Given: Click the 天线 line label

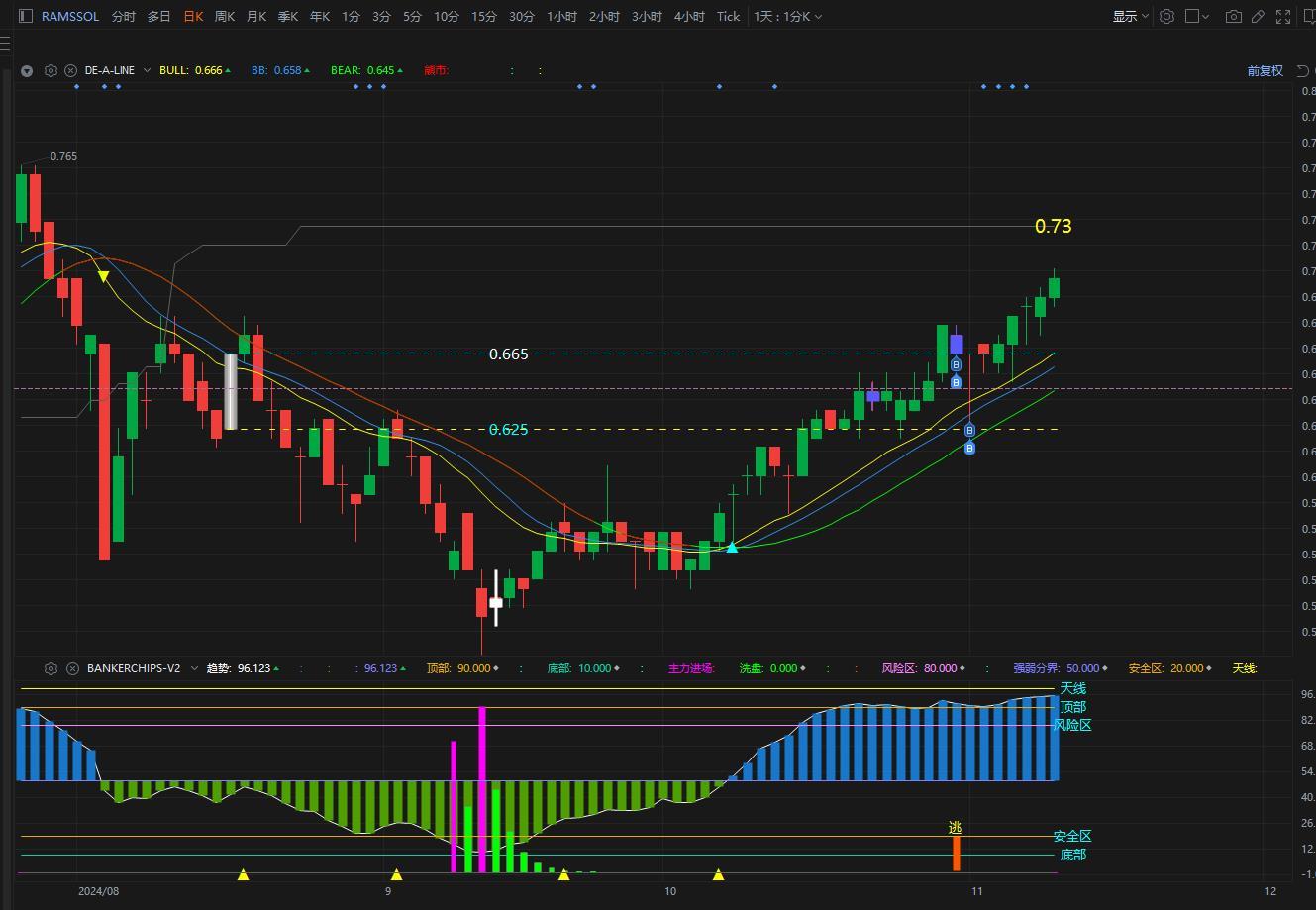Looking at the screenshot, I should (1072, 688).
